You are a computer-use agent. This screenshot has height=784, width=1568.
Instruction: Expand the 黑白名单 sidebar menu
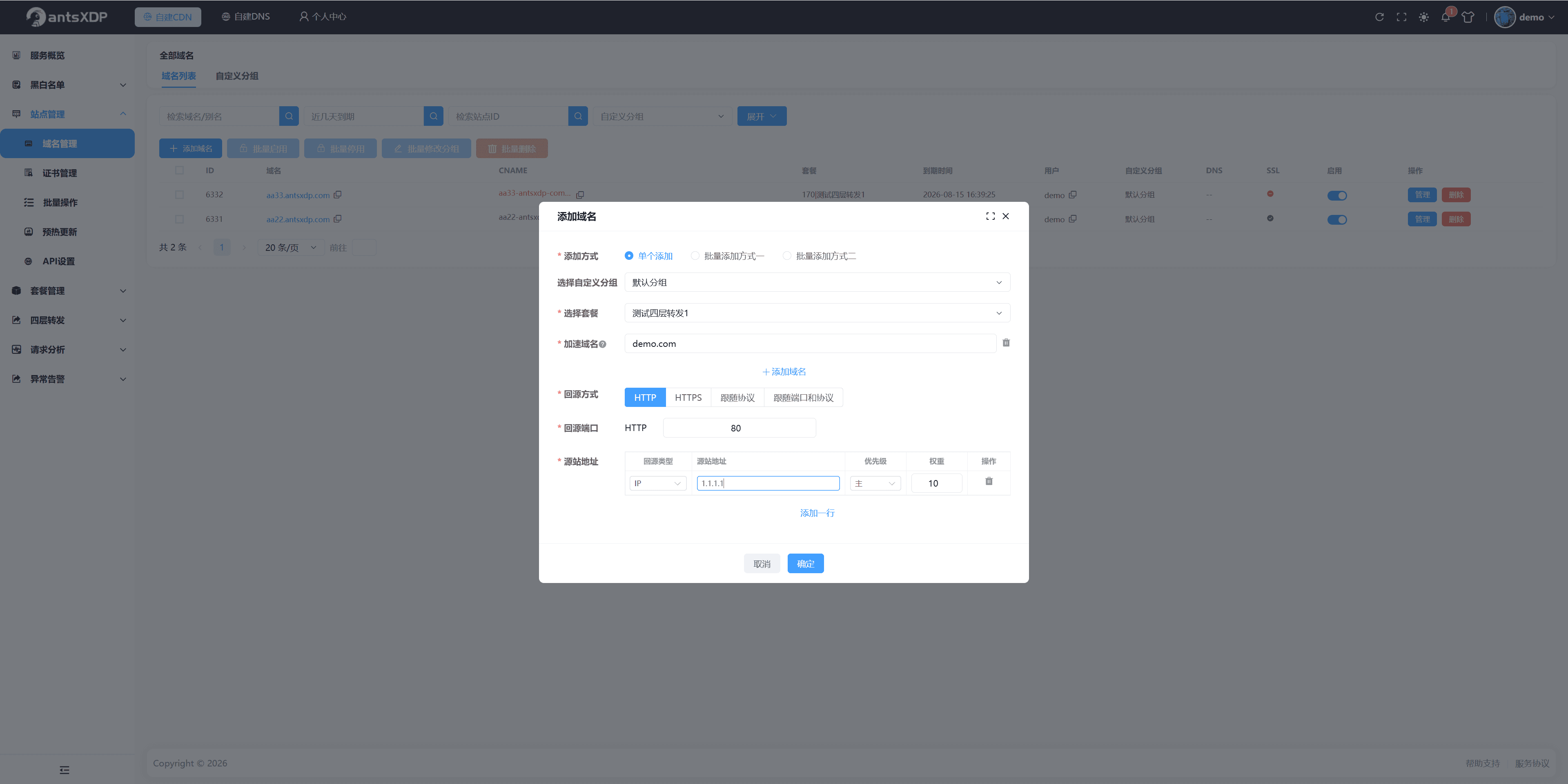click(67, 85)
